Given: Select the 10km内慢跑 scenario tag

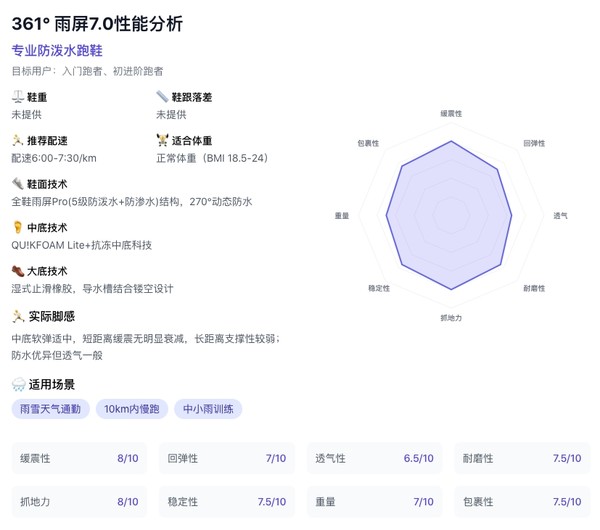Looking at the screenshot, I should point(132,409).
